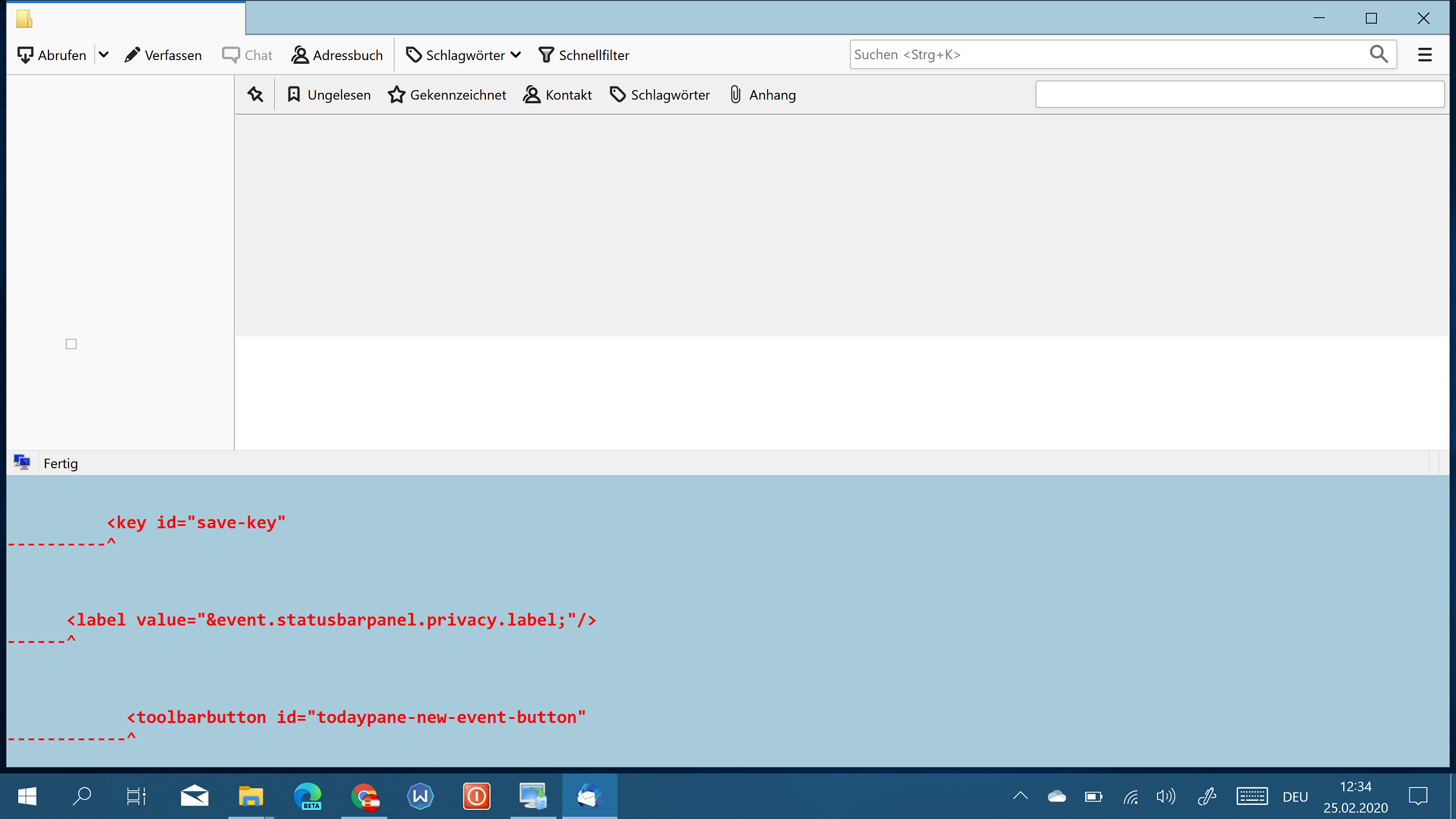1456x819 pixels.
Task: Open the hamburger application menu
Action: point(1425,55)
